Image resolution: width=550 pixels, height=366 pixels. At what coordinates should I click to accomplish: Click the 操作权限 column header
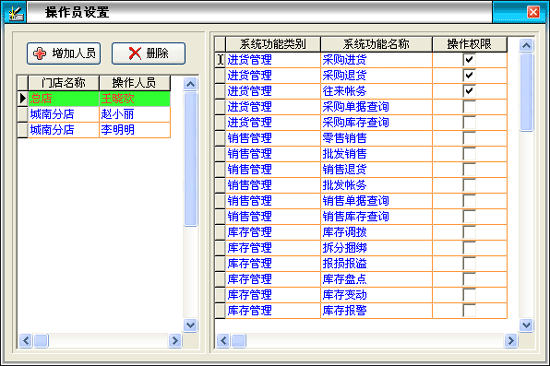[469, 44]
